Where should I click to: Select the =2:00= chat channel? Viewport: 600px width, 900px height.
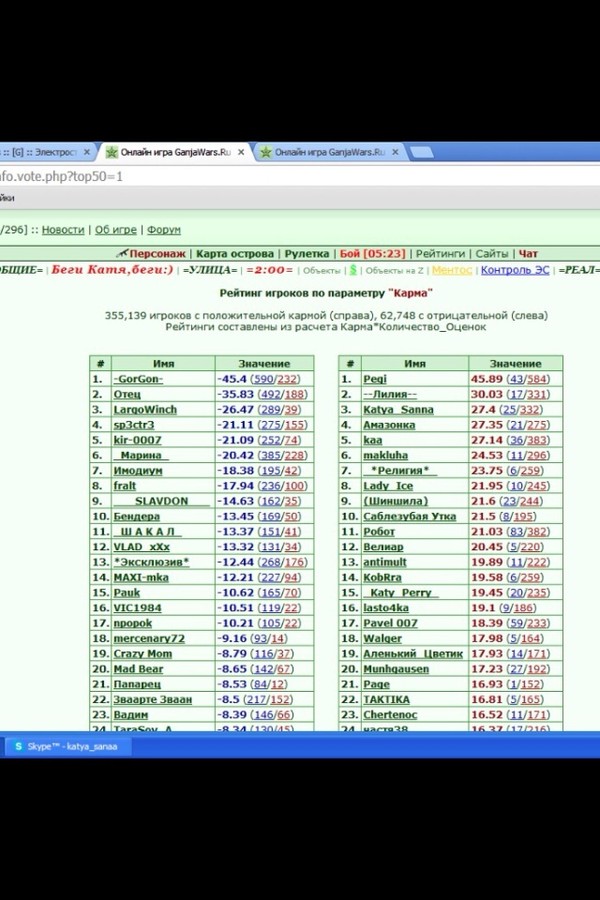point(269,270)
